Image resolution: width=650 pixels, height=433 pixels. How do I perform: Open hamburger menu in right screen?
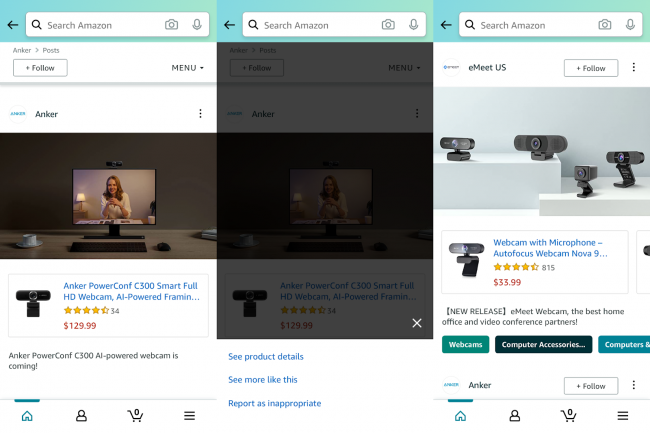[x=623, y=416]
